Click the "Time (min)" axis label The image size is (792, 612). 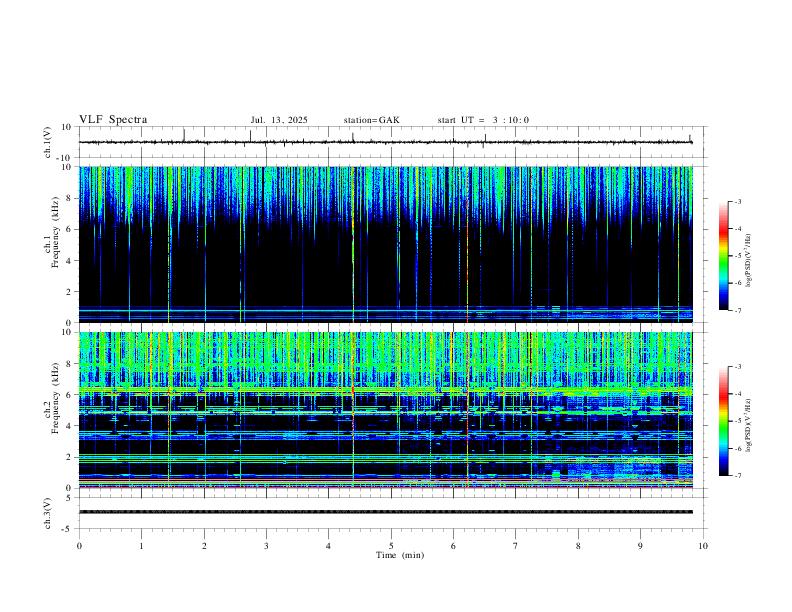click(x=400, y=555)
